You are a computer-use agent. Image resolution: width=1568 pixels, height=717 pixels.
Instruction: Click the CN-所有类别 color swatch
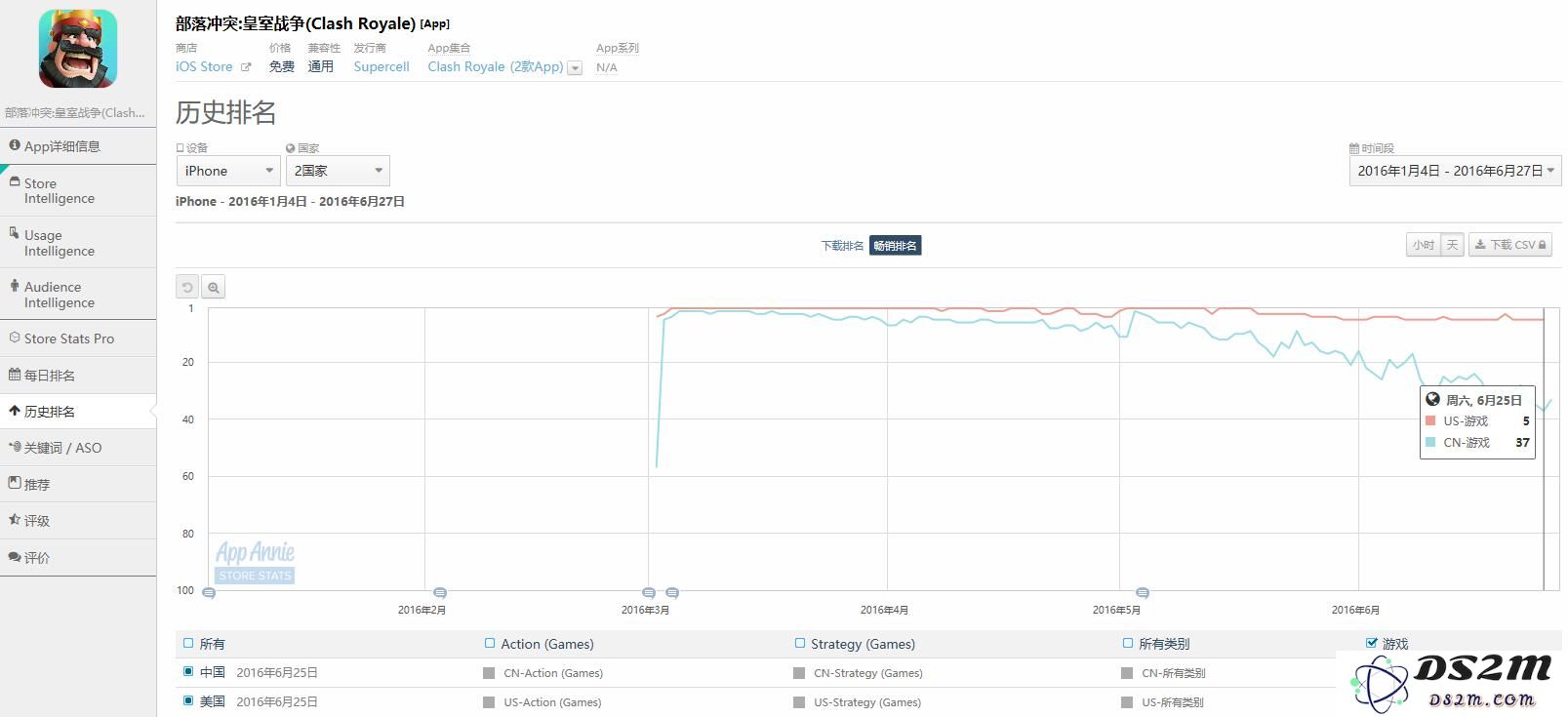tap(1127, 673)
